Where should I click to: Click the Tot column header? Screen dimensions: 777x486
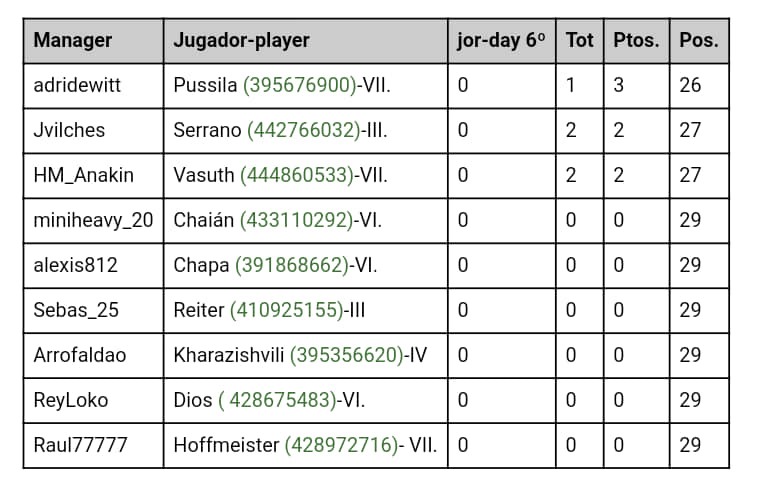click(580, 41)
